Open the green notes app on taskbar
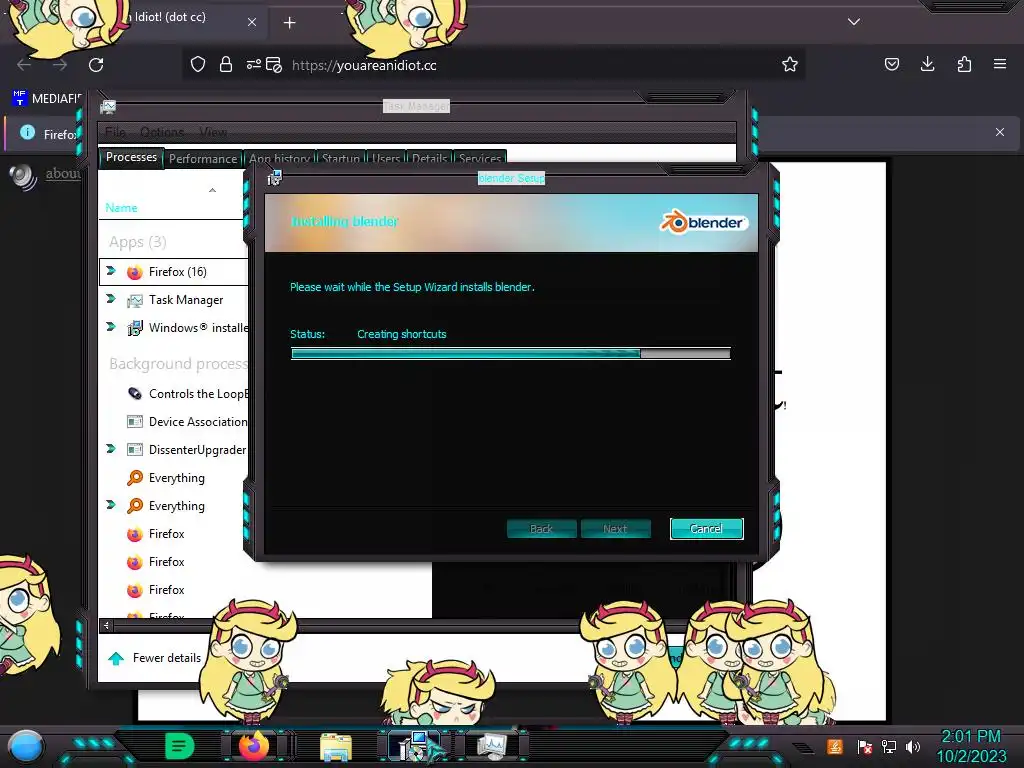 pyautogui.click(x=180, y=745)
